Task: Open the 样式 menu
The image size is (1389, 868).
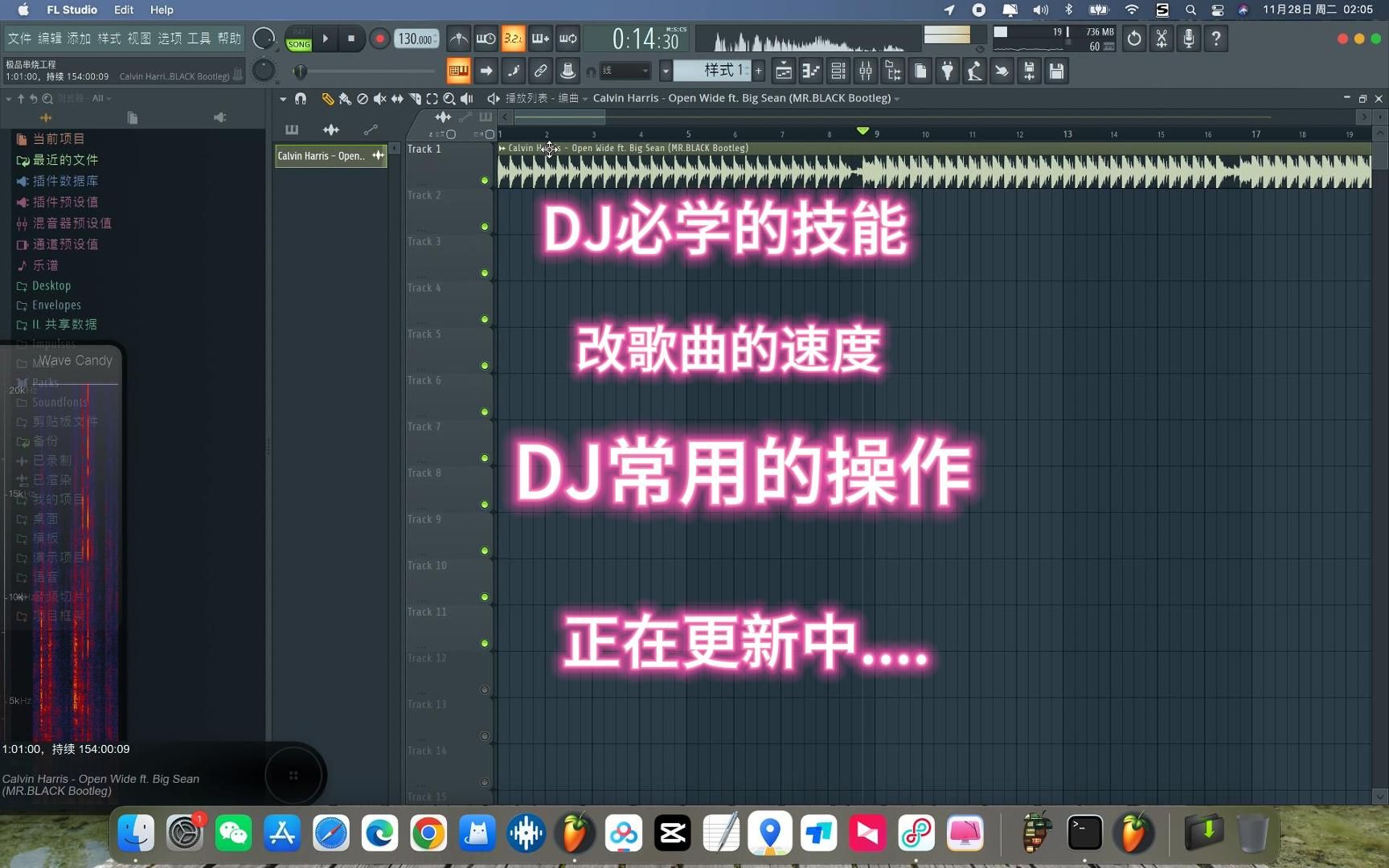Action: (x=109, y=39)
